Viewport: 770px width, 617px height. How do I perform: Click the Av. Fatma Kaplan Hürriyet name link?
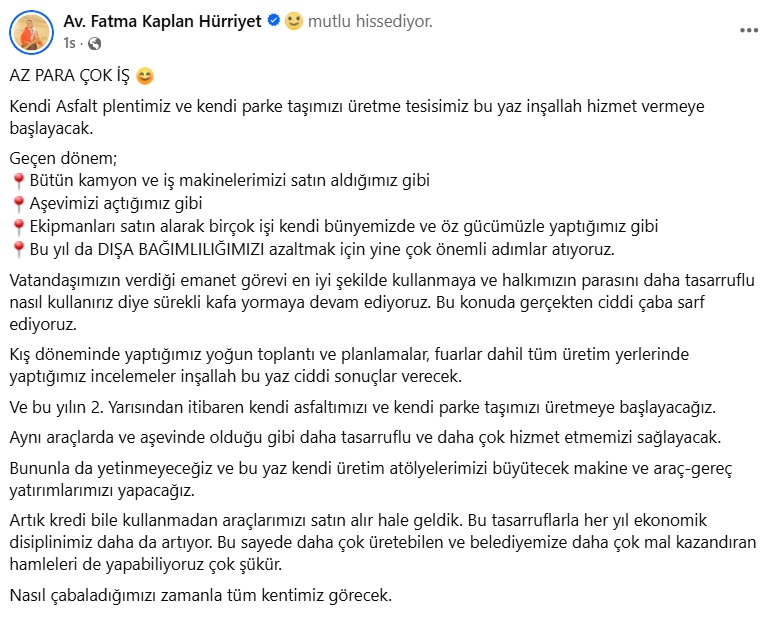[x=162, y=21]
